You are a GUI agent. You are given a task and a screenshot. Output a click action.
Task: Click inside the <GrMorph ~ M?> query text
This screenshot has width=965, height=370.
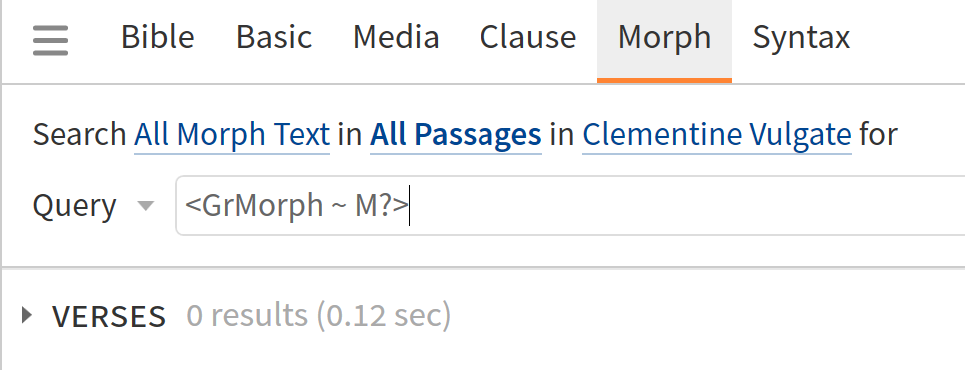[x=297, y=206]
